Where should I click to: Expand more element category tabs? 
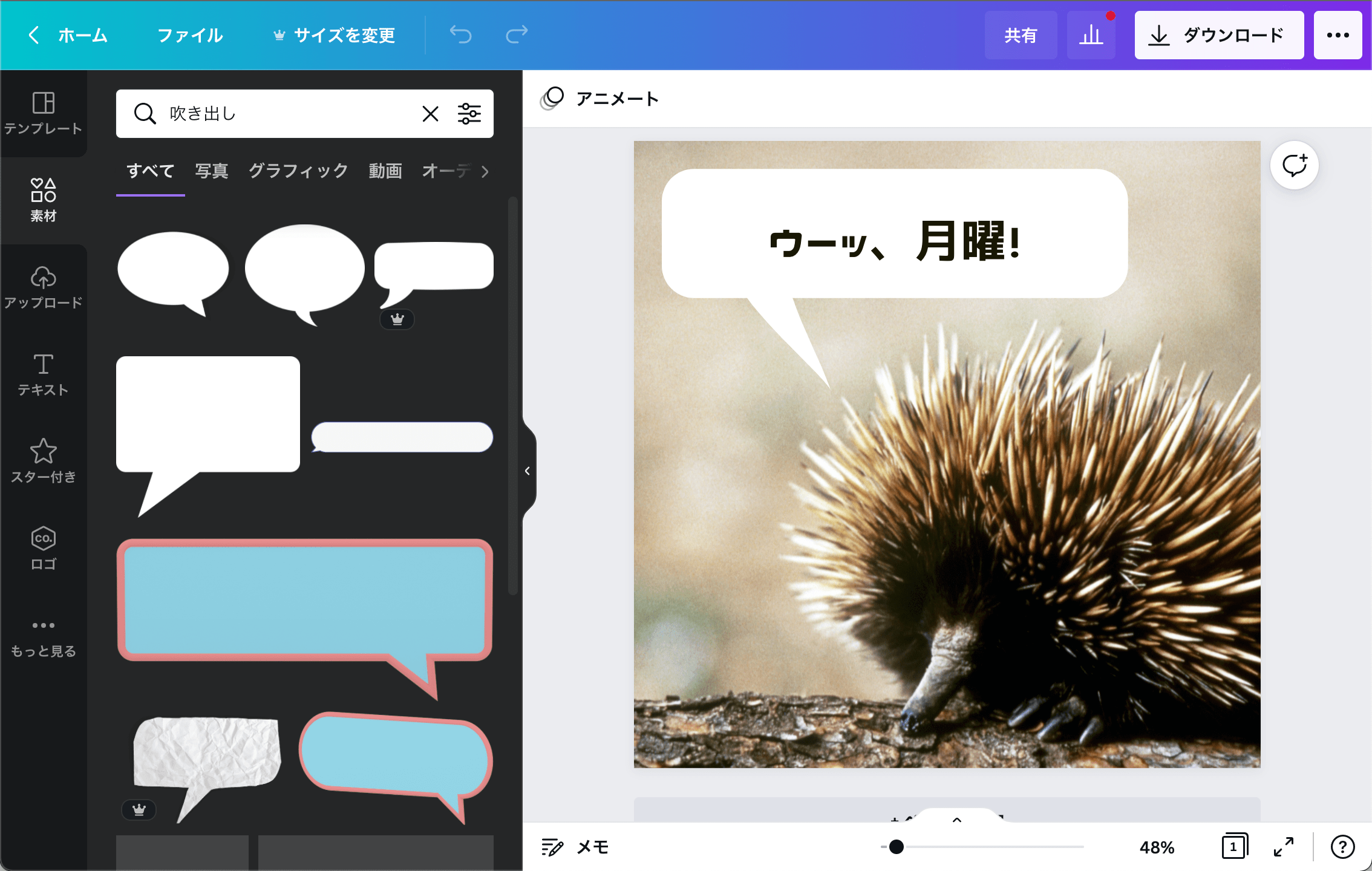pyautogui.click(x=485, y=172)
